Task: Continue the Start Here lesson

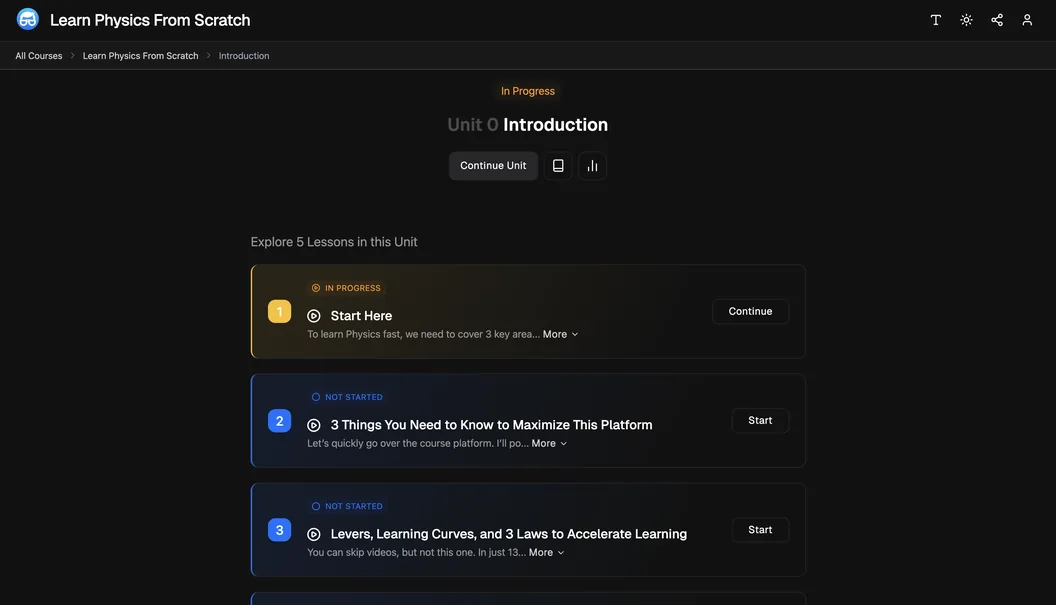Action: point(750,311)
